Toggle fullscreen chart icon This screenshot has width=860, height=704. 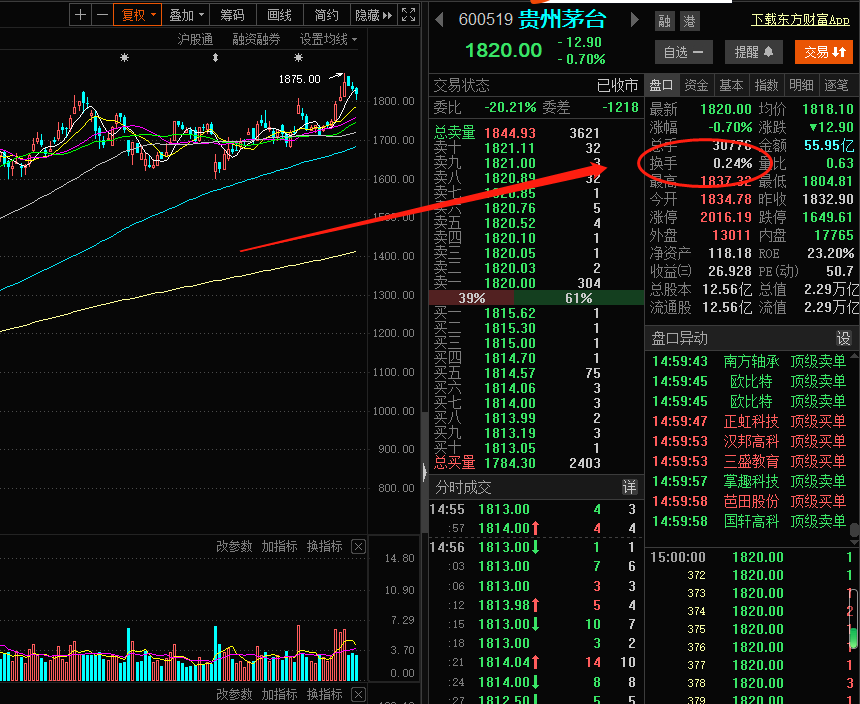(409, 15)
